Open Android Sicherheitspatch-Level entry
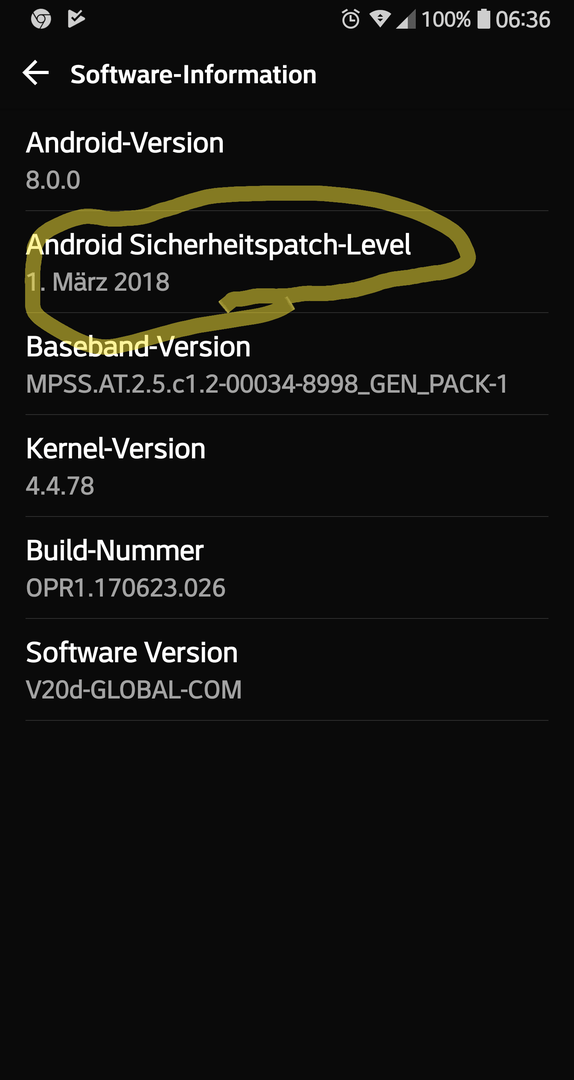The image size is (574, 1080). [x=287, y=262]
